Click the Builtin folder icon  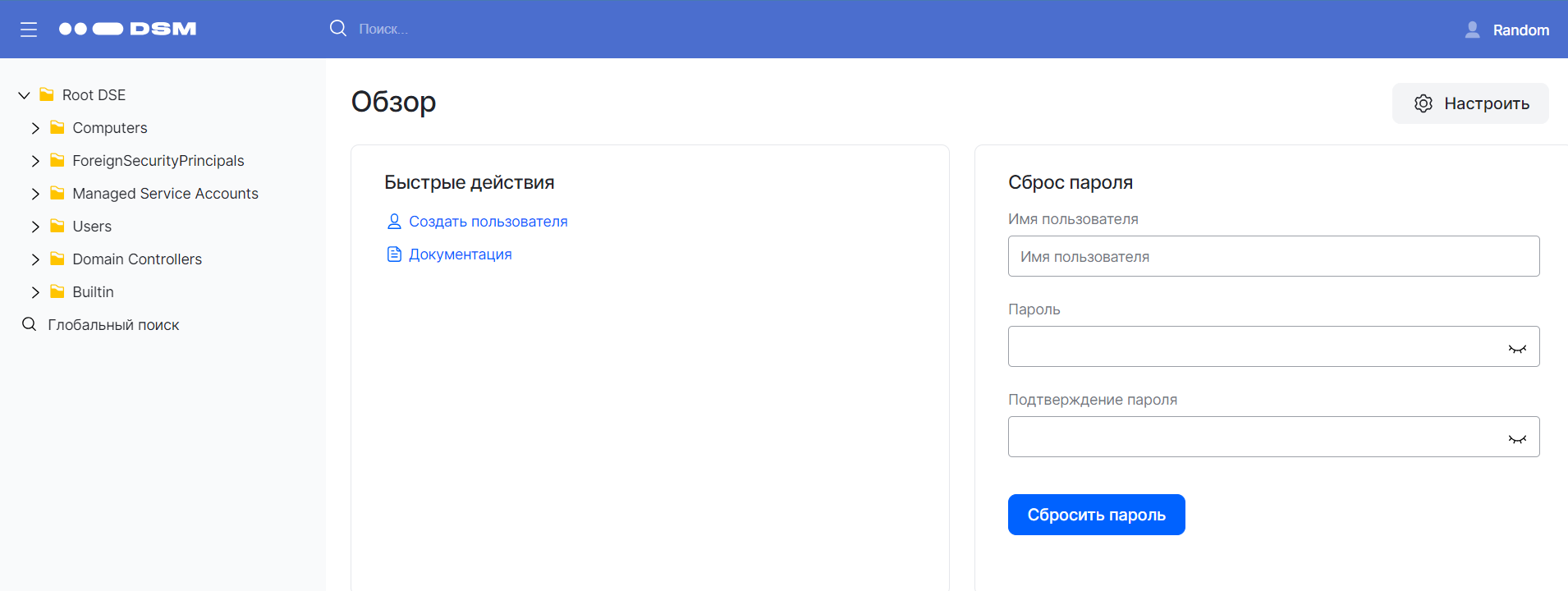(x=57, y=292)
